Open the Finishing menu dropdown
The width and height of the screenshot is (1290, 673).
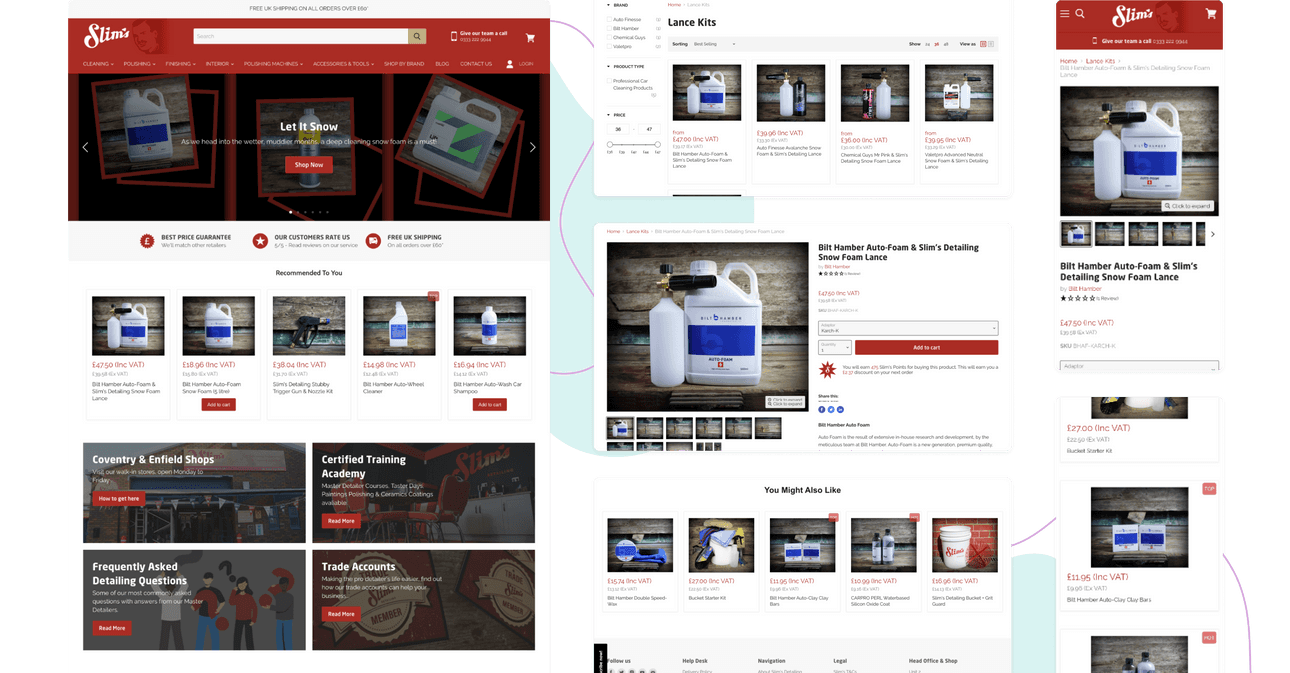coord(180,64)
